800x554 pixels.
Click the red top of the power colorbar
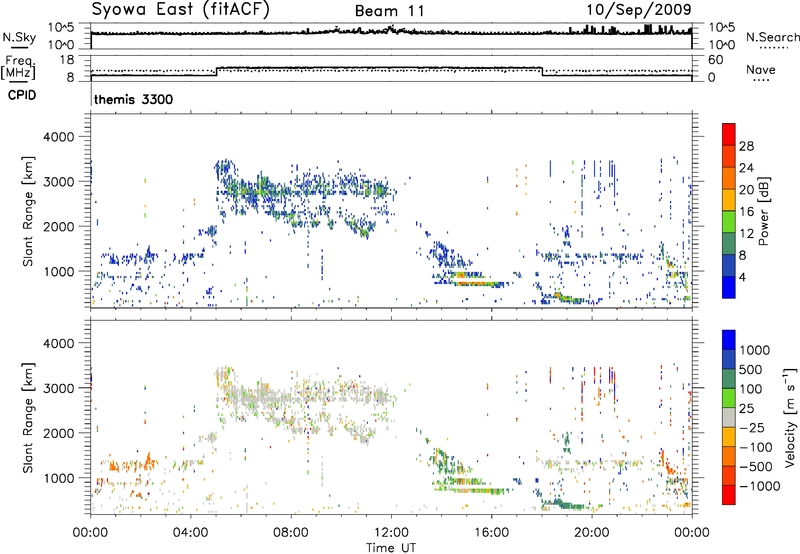729,134
